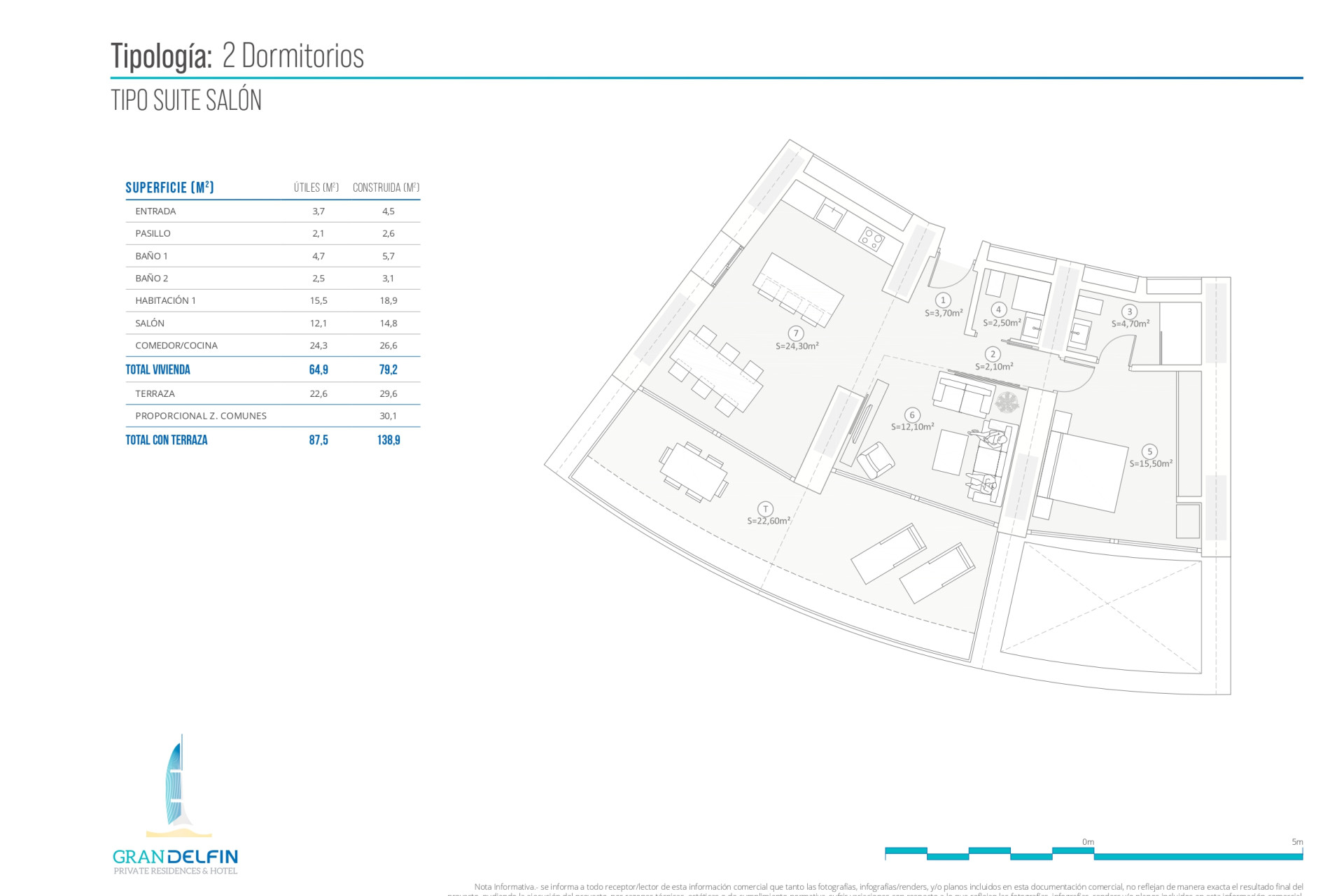Click the 'S=22,60m²' terrace area label
The width and height of the screenshot is (1344, 896).
click(769, 521)
